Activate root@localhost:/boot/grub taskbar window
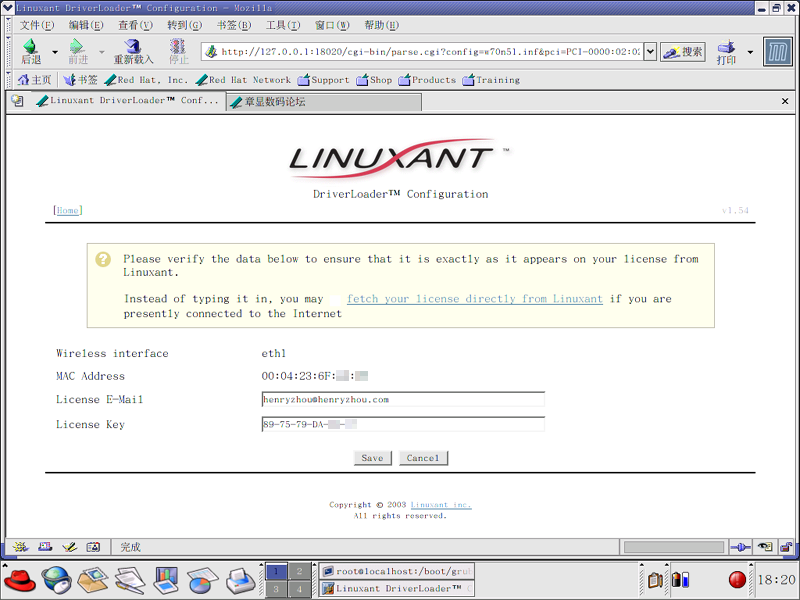 [x=398, y=571]
